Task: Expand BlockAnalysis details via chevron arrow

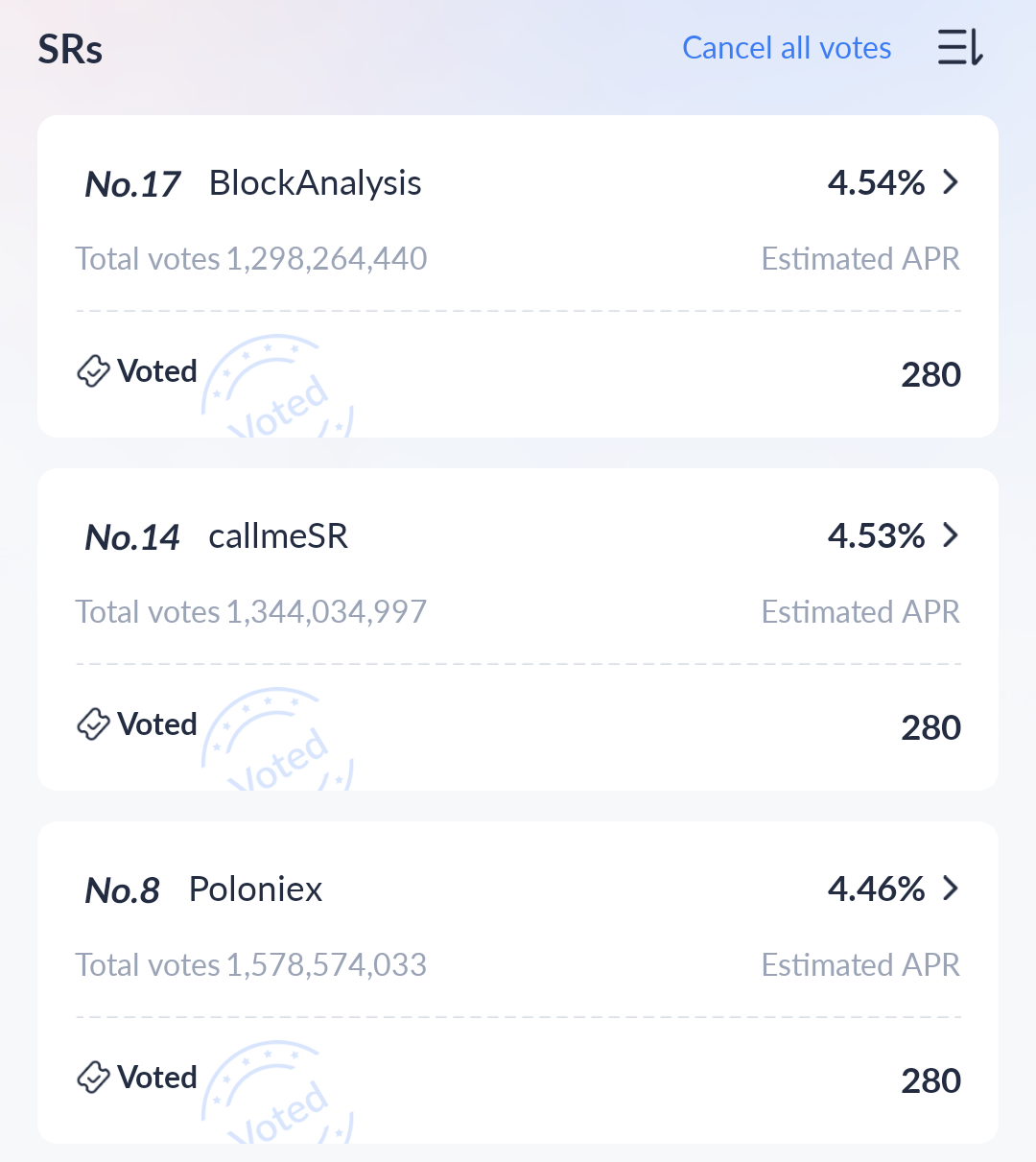Action: 951,182
